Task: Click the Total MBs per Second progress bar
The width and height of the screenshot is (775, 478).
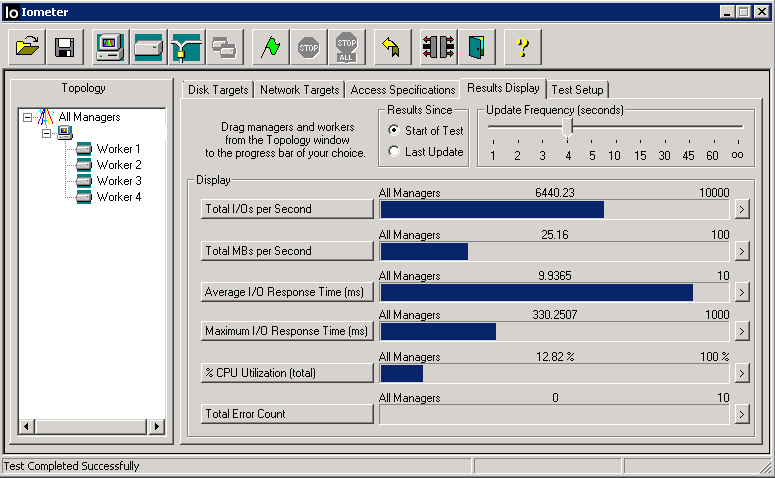Action: coord(554,252)
